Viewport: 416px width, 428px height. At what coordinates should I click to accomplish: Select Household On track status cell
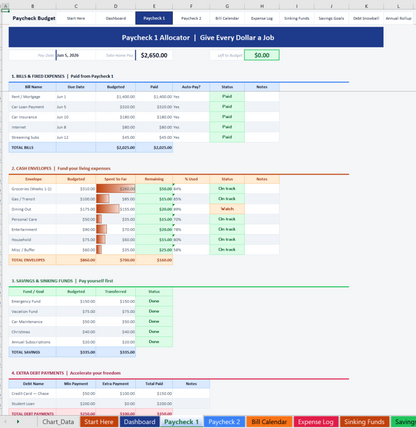pyautogui.click(x=227, y=240)
